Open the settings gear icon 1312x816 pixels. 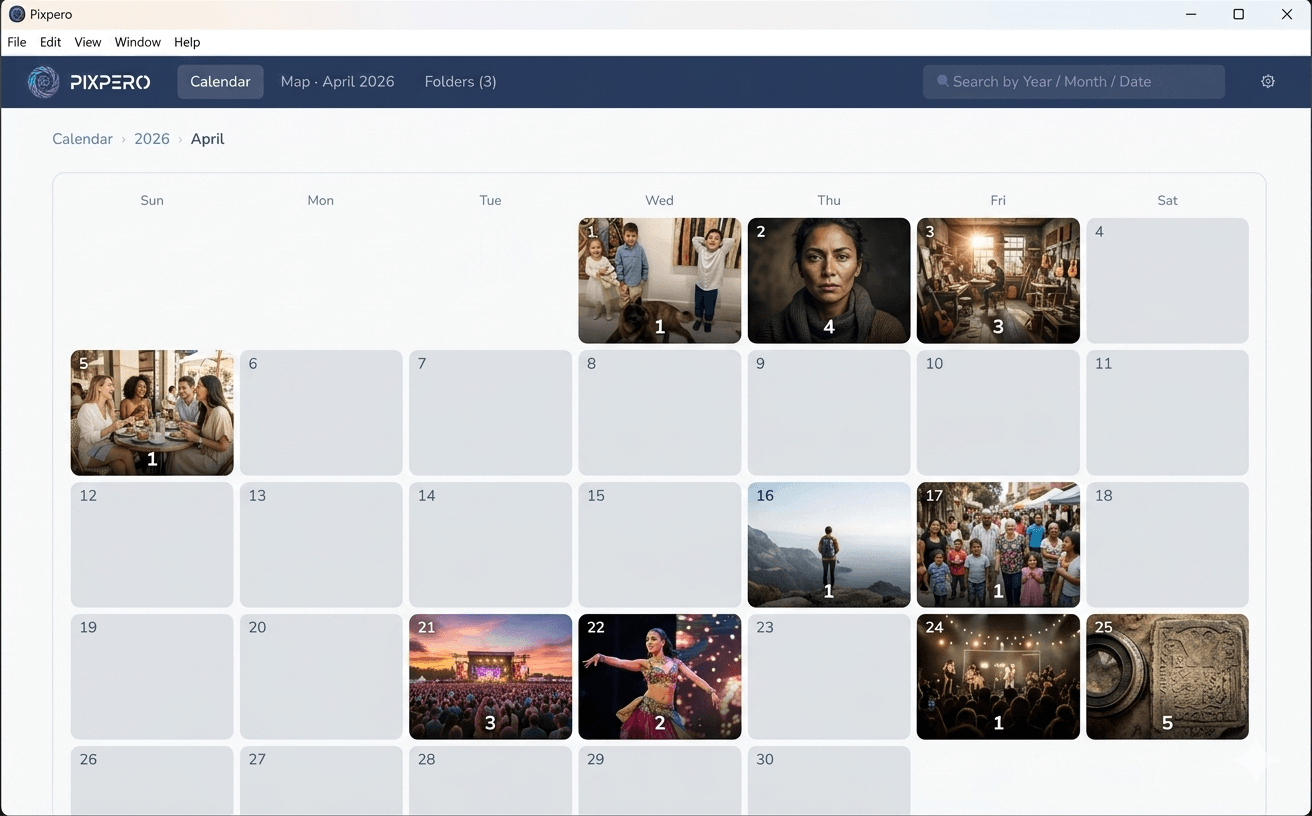coord(1268,82)
